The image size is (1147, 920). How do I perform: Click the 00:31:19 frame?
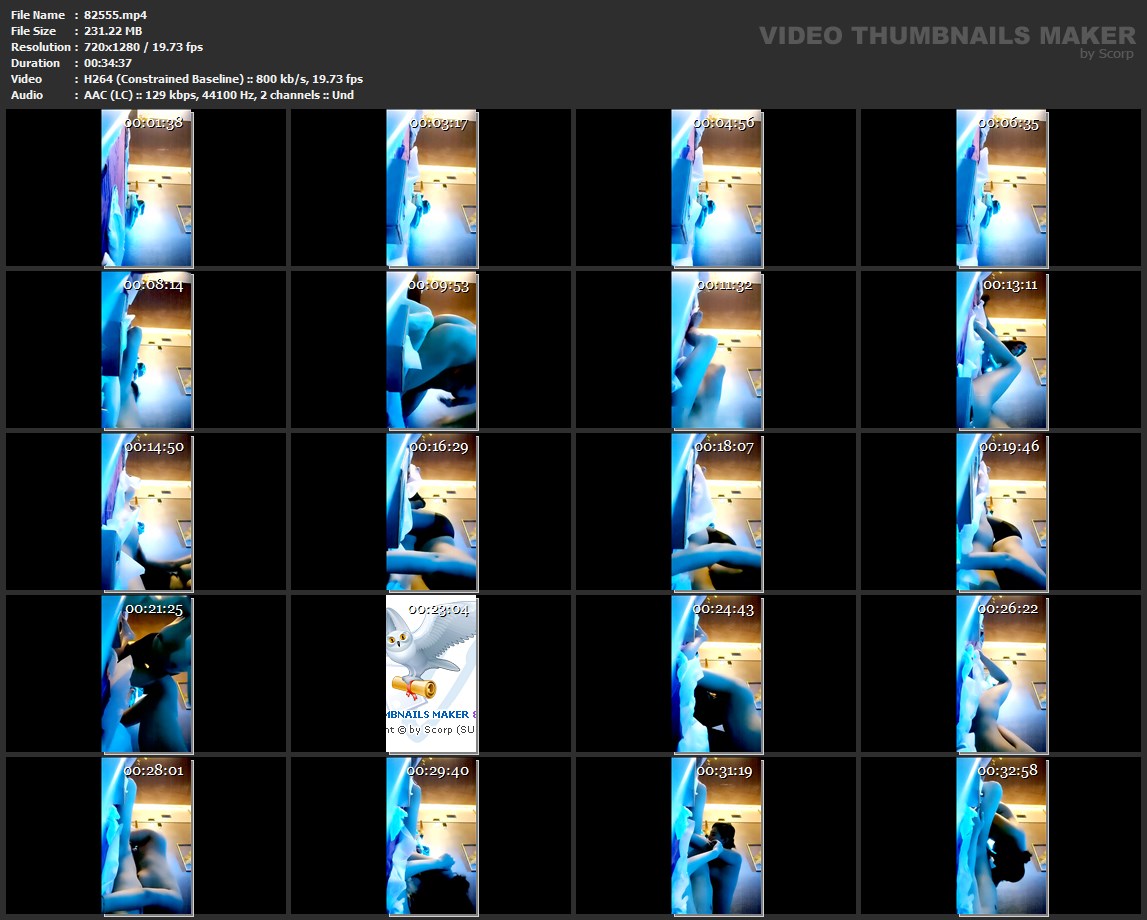tap(717, 836)
